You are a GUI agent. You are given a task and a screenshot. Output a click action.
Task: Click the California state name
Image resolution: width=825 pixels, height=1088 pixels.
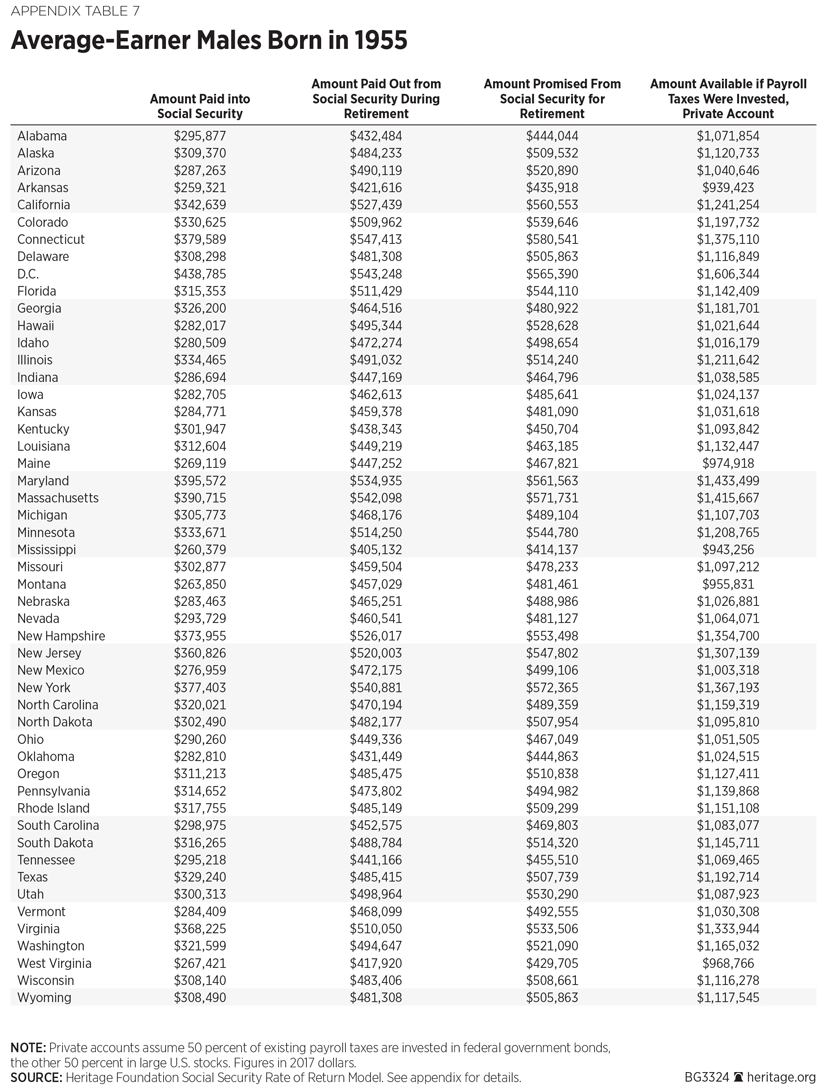coord(46,205)
